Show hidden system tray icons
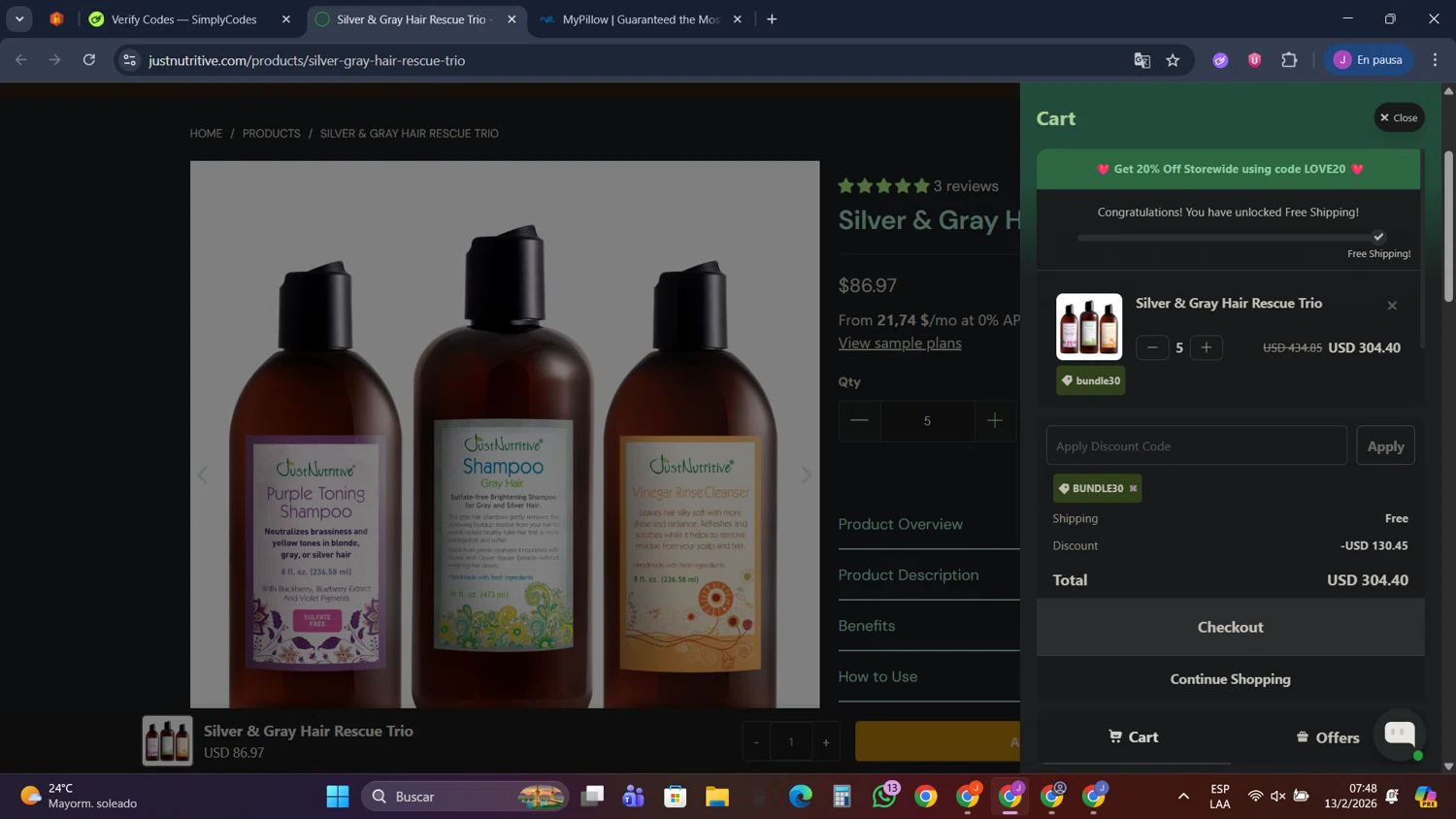1456x819 pixels. [1183, 797]
